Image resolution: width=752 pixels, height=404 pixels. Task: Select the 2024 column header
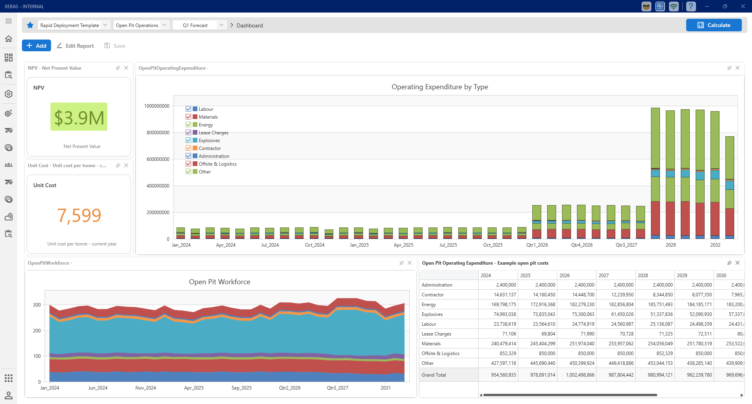click(x=498, y=275)
